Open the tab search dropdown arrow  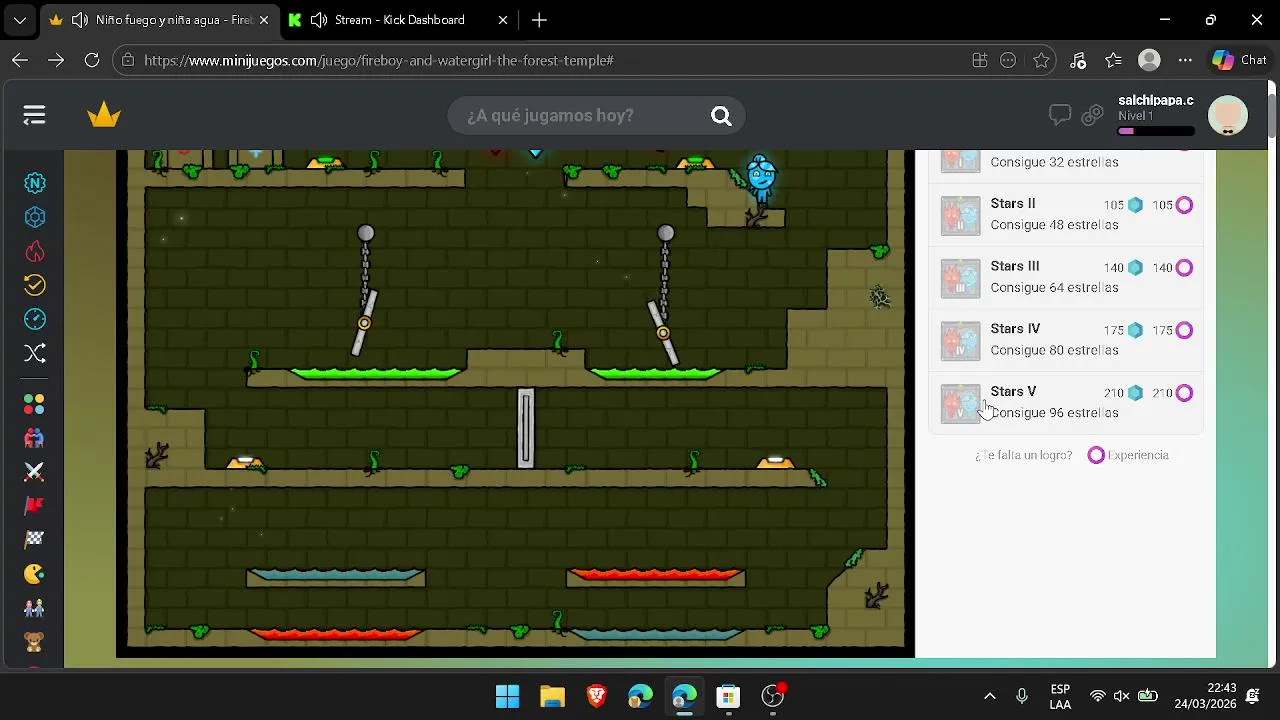[19, 20]
